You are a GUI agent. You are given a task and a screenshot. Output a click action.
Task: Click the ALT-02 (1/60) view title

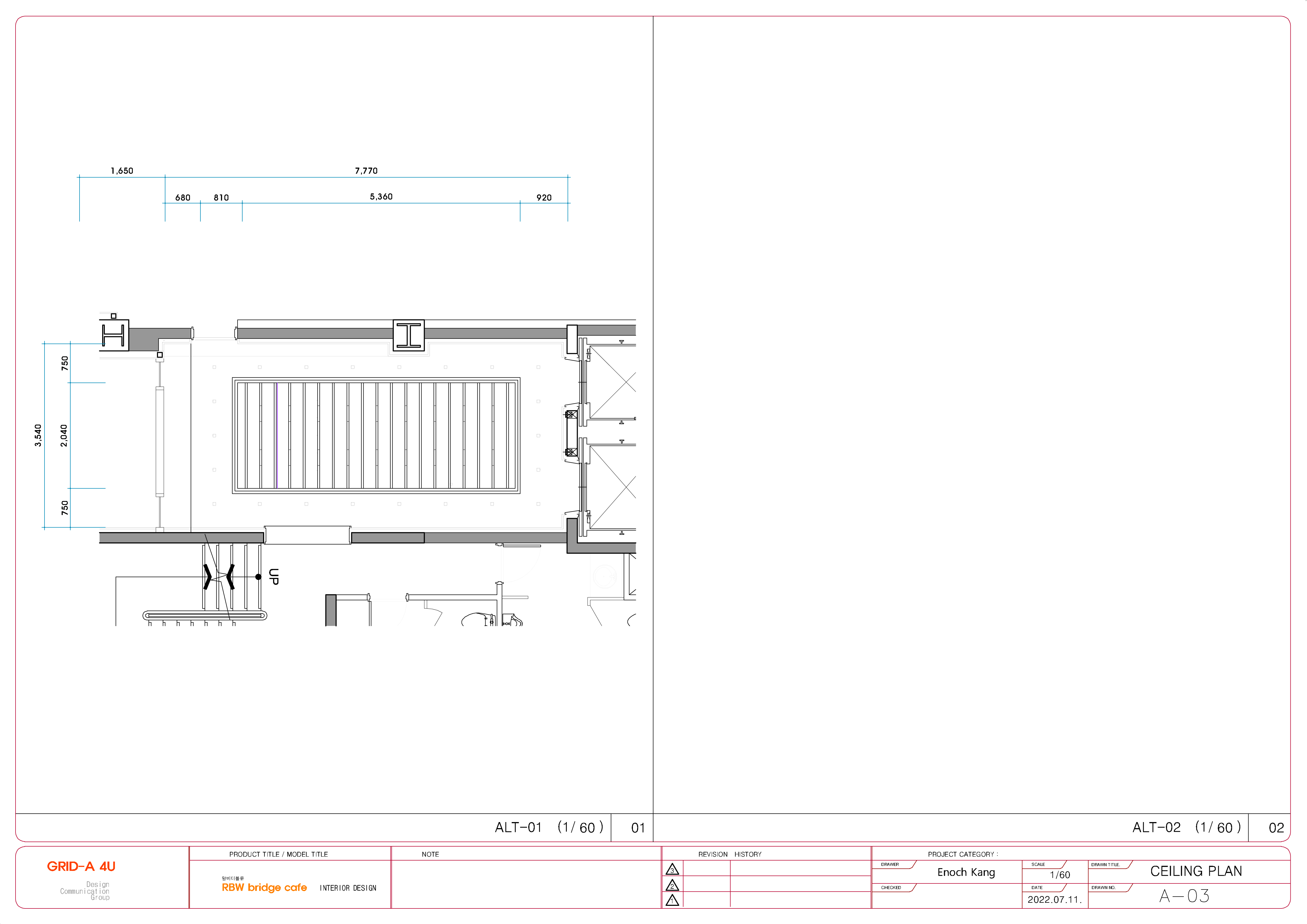point(1186,827)
